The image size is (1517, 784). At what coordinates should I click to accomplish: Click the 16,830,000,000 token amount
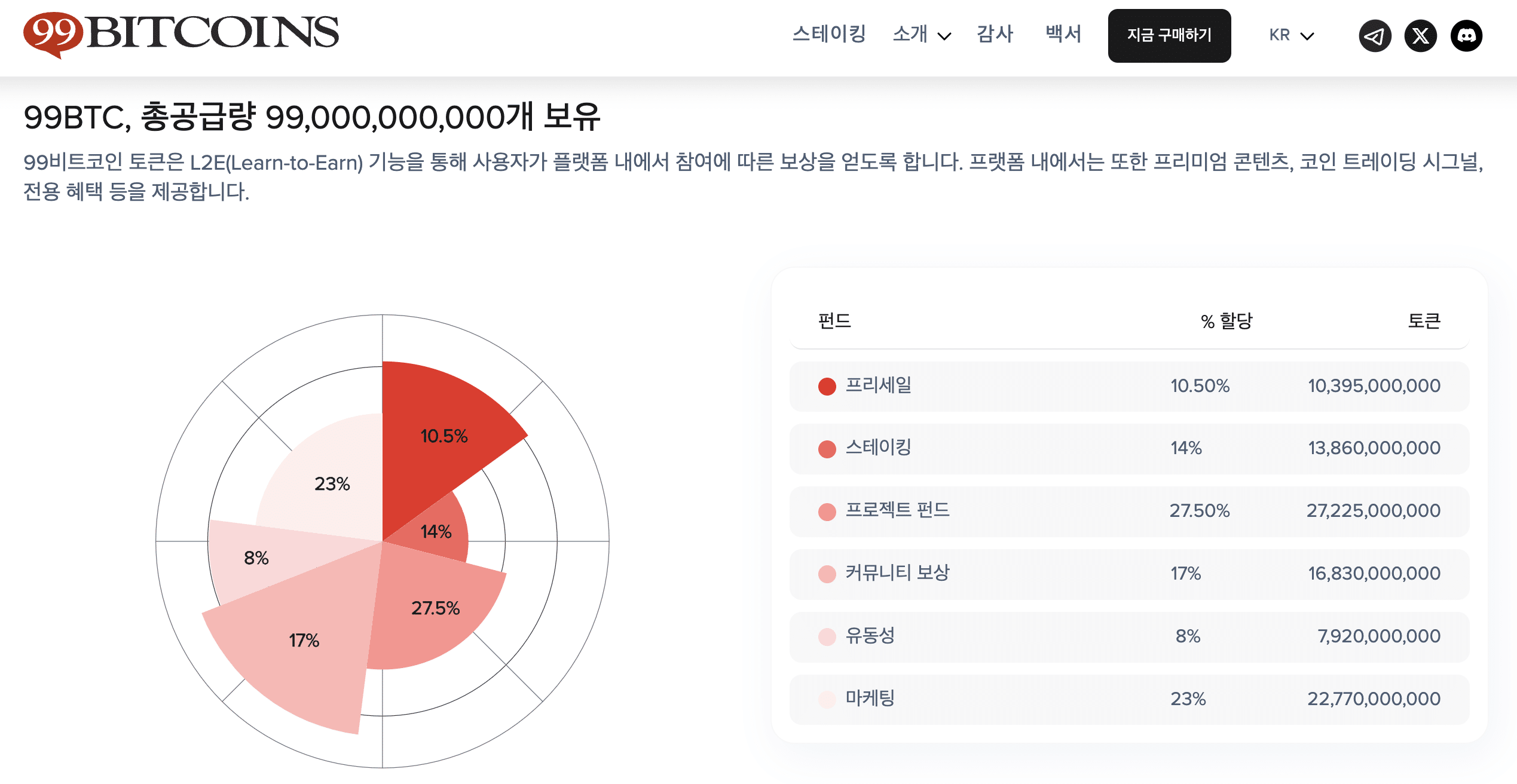[x=1374, y=574]
